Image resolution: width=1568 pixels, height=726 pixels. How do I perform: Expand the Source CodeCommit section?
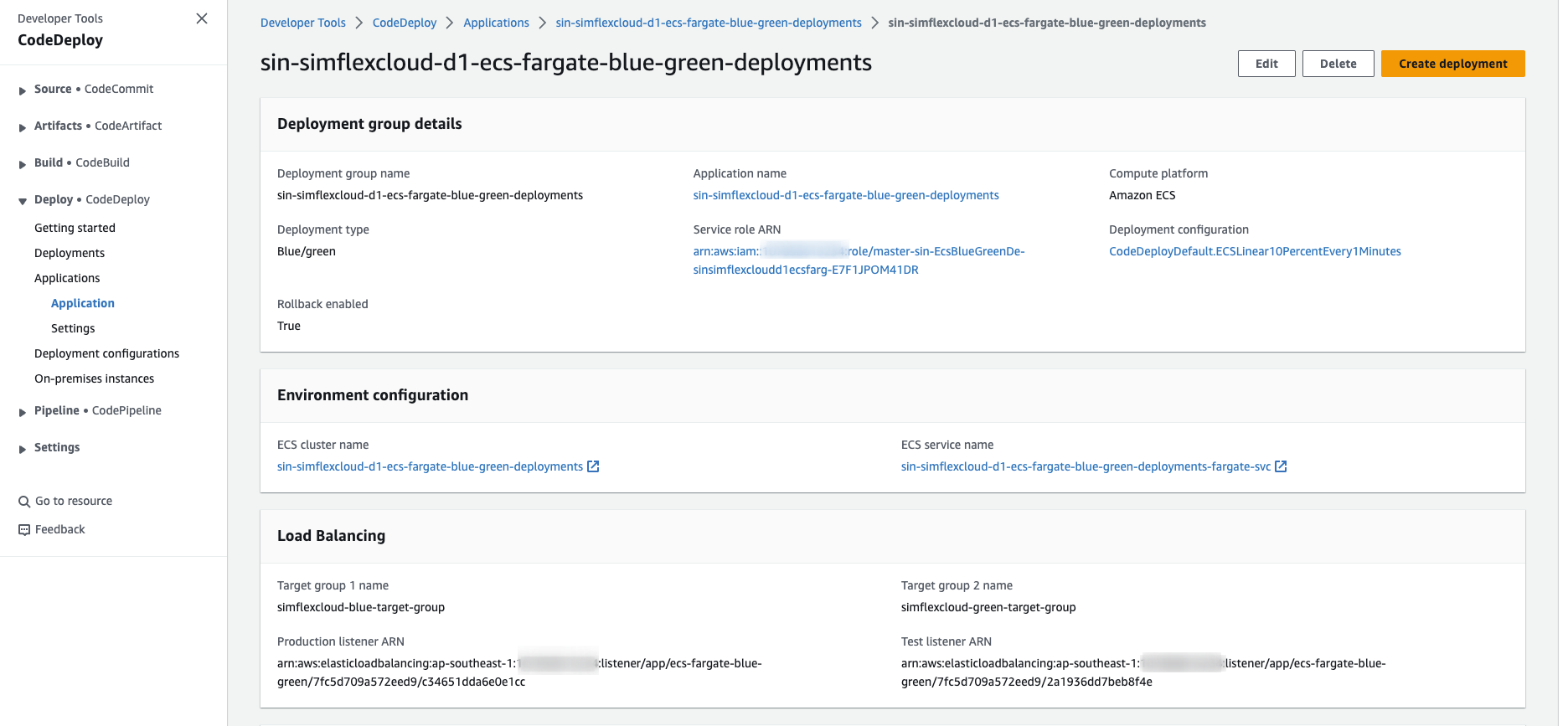tap(23, 90)
